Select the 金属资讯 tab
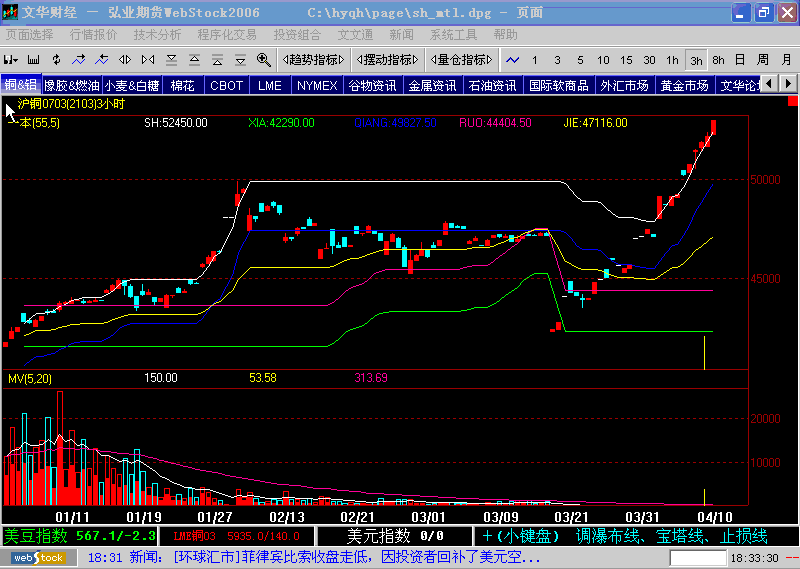The image size is (800, 569). click(433, 85)
